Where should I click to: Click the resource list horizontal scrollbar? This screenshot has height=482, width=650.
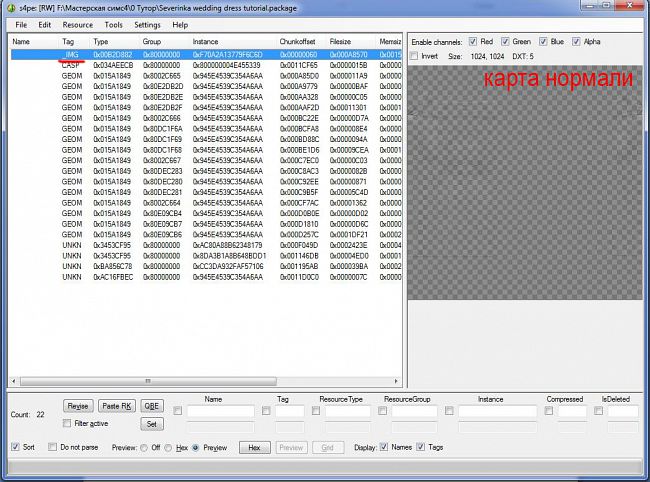(200, 383)
